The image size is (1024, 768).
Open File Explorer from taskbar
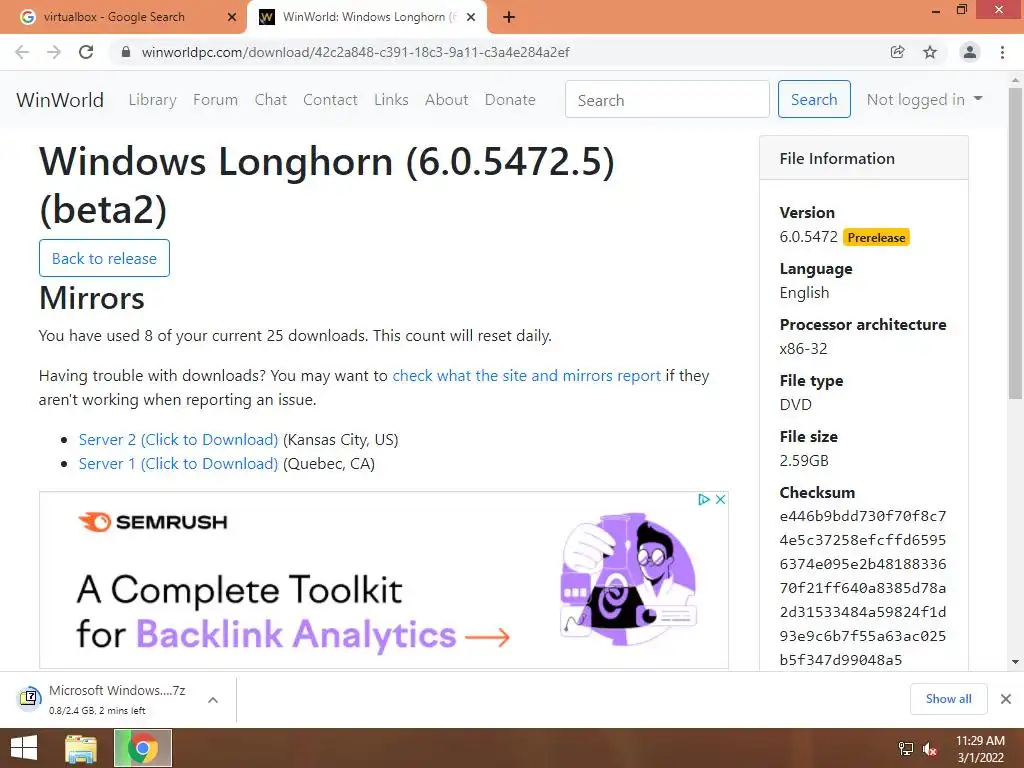pos(82,748)
